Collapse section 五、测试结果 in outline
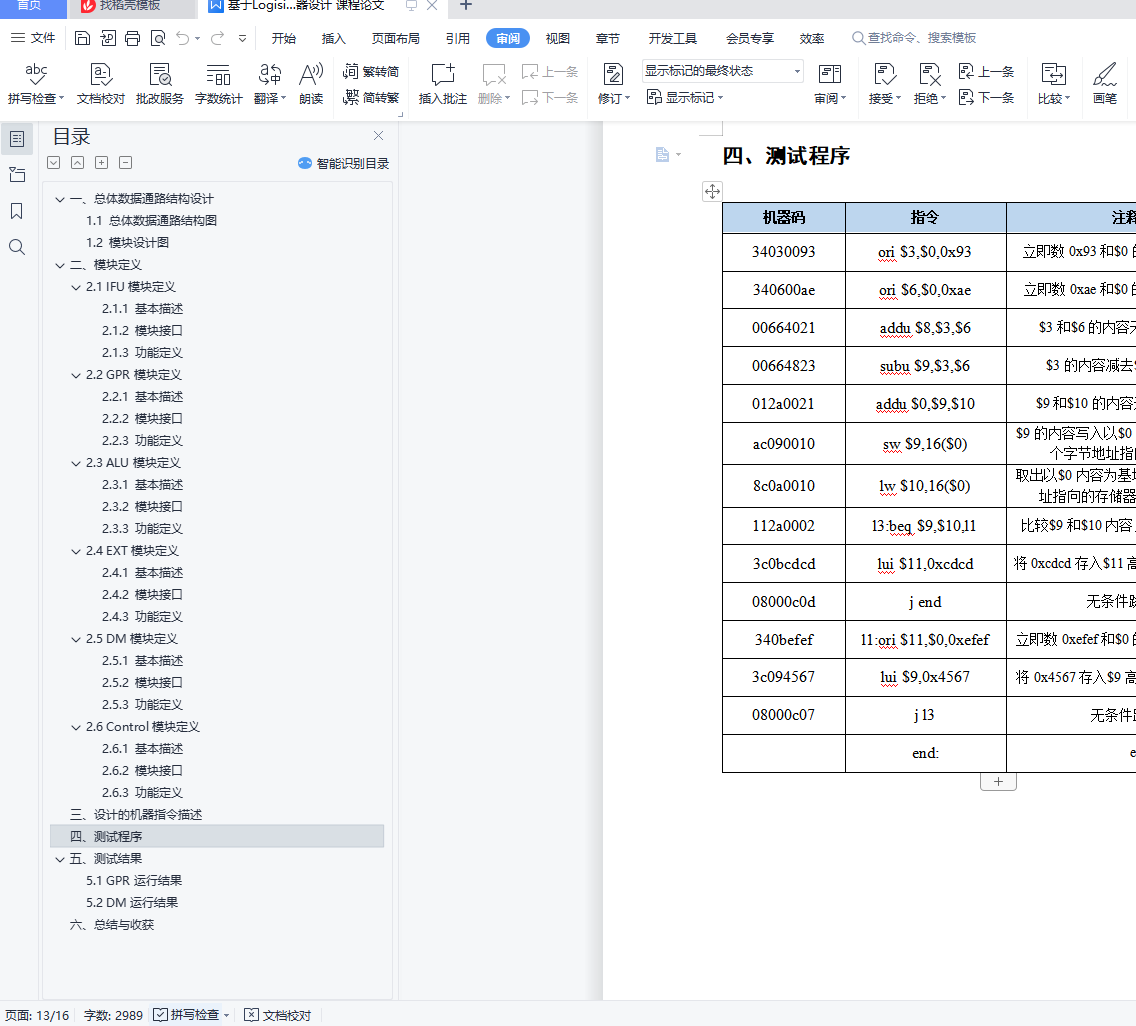1136x1026 pixels. point(60,859)
